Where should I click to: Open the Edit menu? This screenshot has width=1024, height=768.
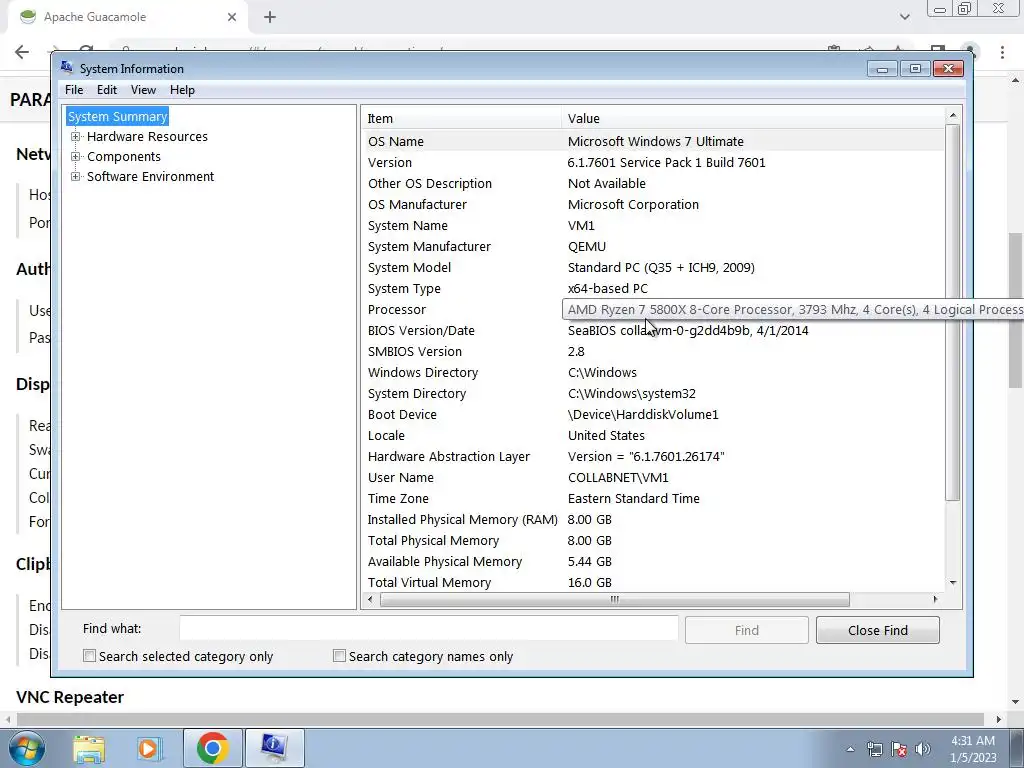[x=106, y=90]
